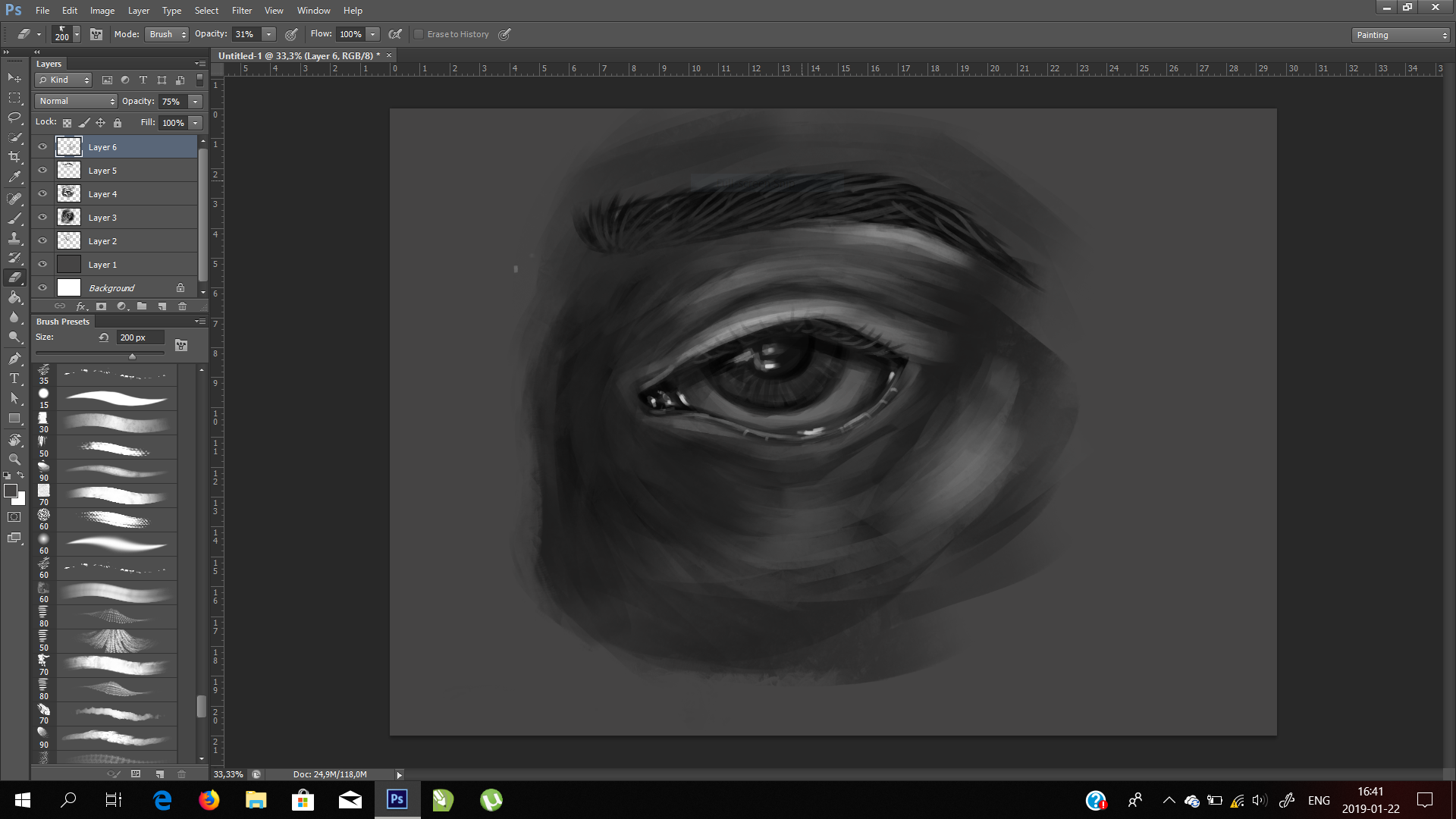1456x819 pixels.
Task: Select the Clone Stamp tool
Action: [14, 238]
